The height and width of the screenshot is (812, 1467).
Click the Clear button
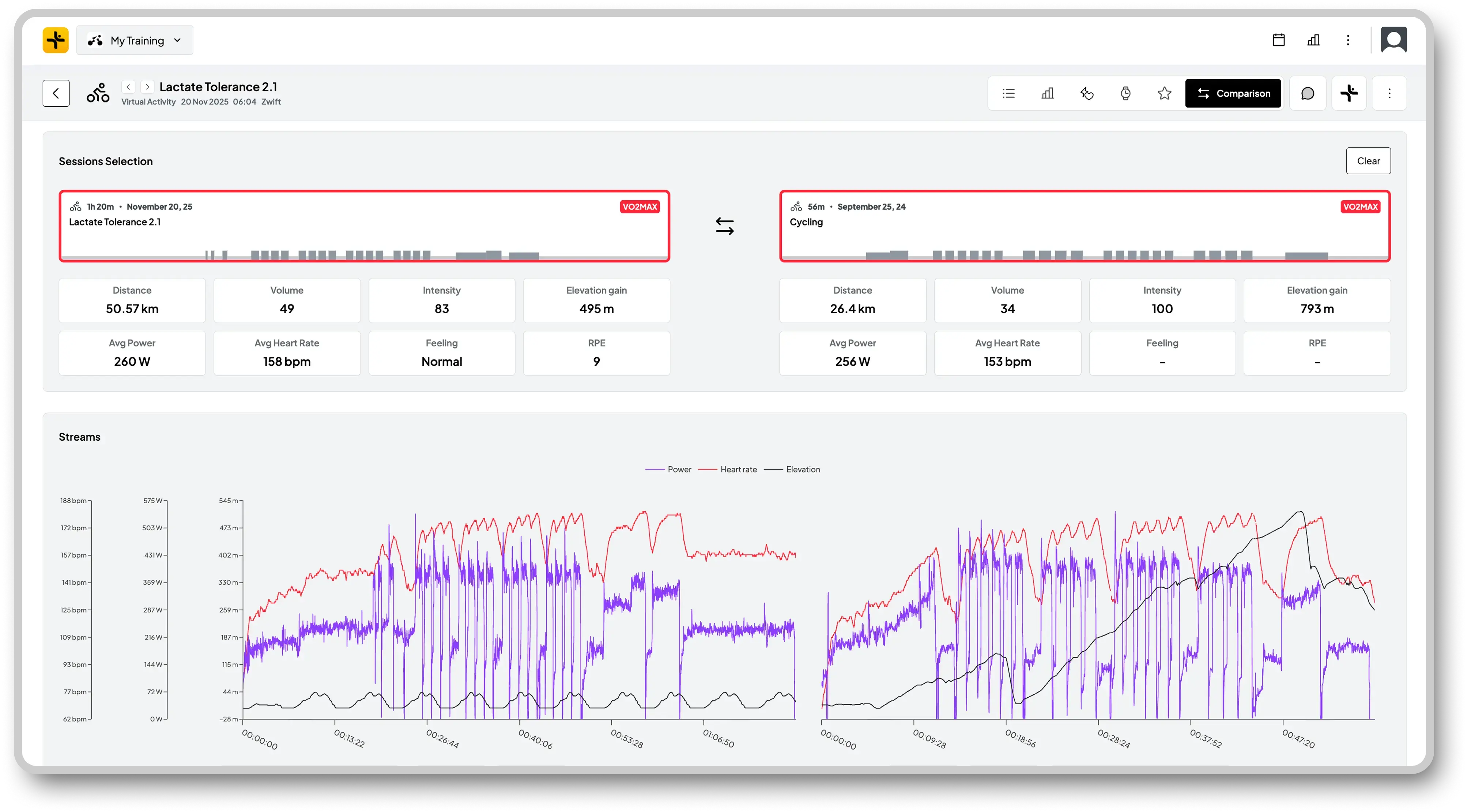click(x=1368, y=161)
